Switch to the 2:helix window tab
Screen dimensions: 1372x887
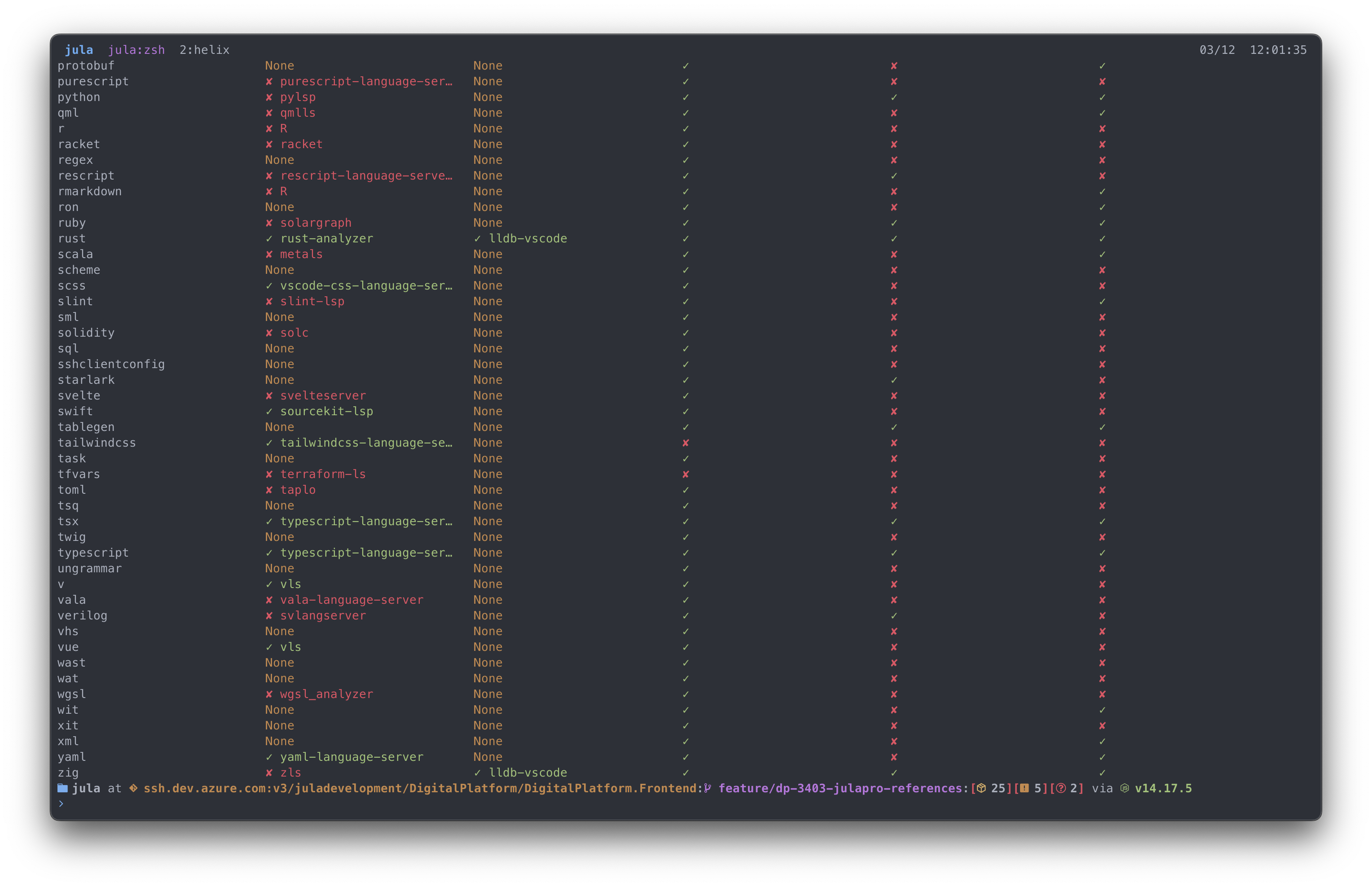[204, 50]
